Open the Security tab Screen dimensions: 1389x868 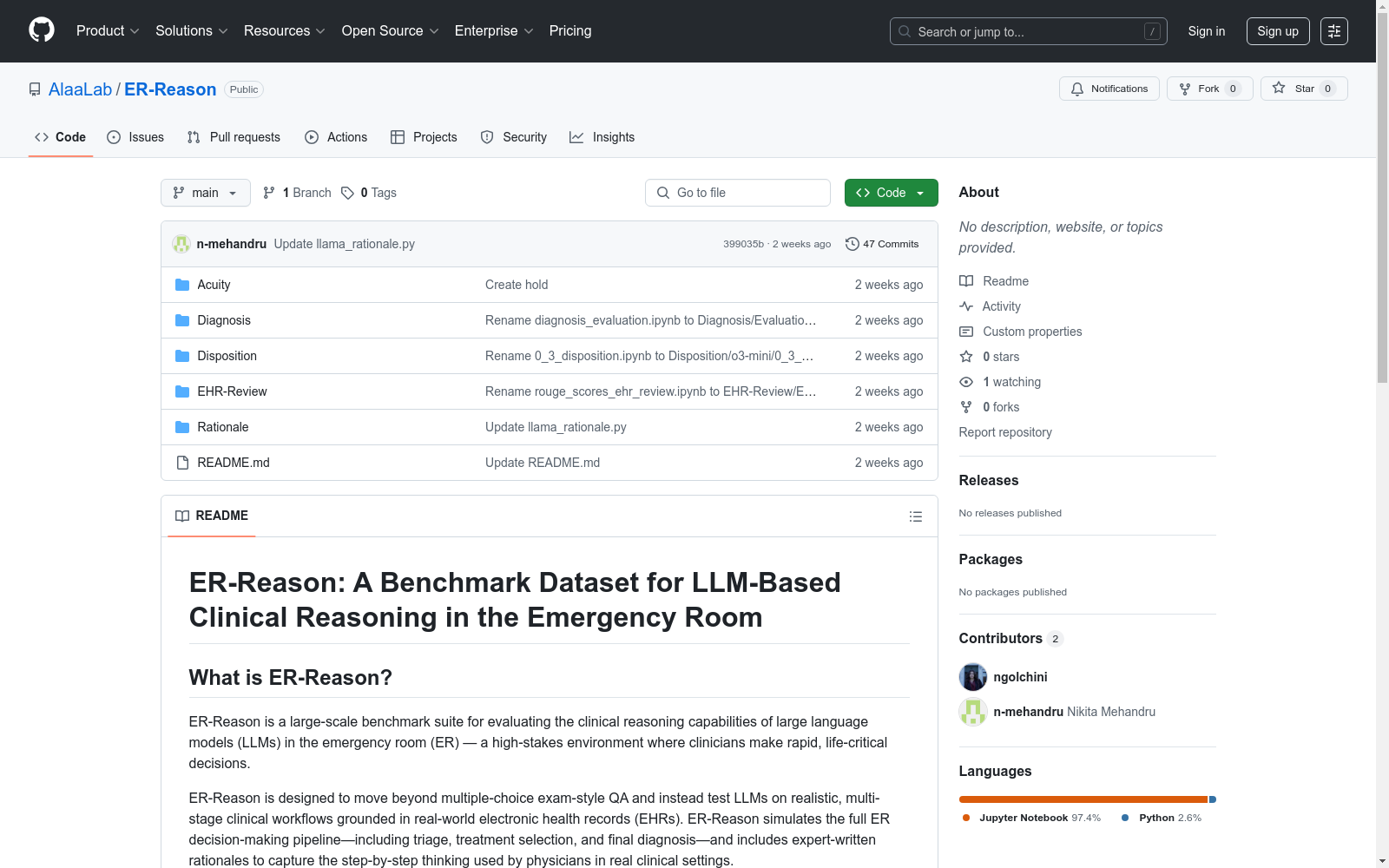point(514,137)
